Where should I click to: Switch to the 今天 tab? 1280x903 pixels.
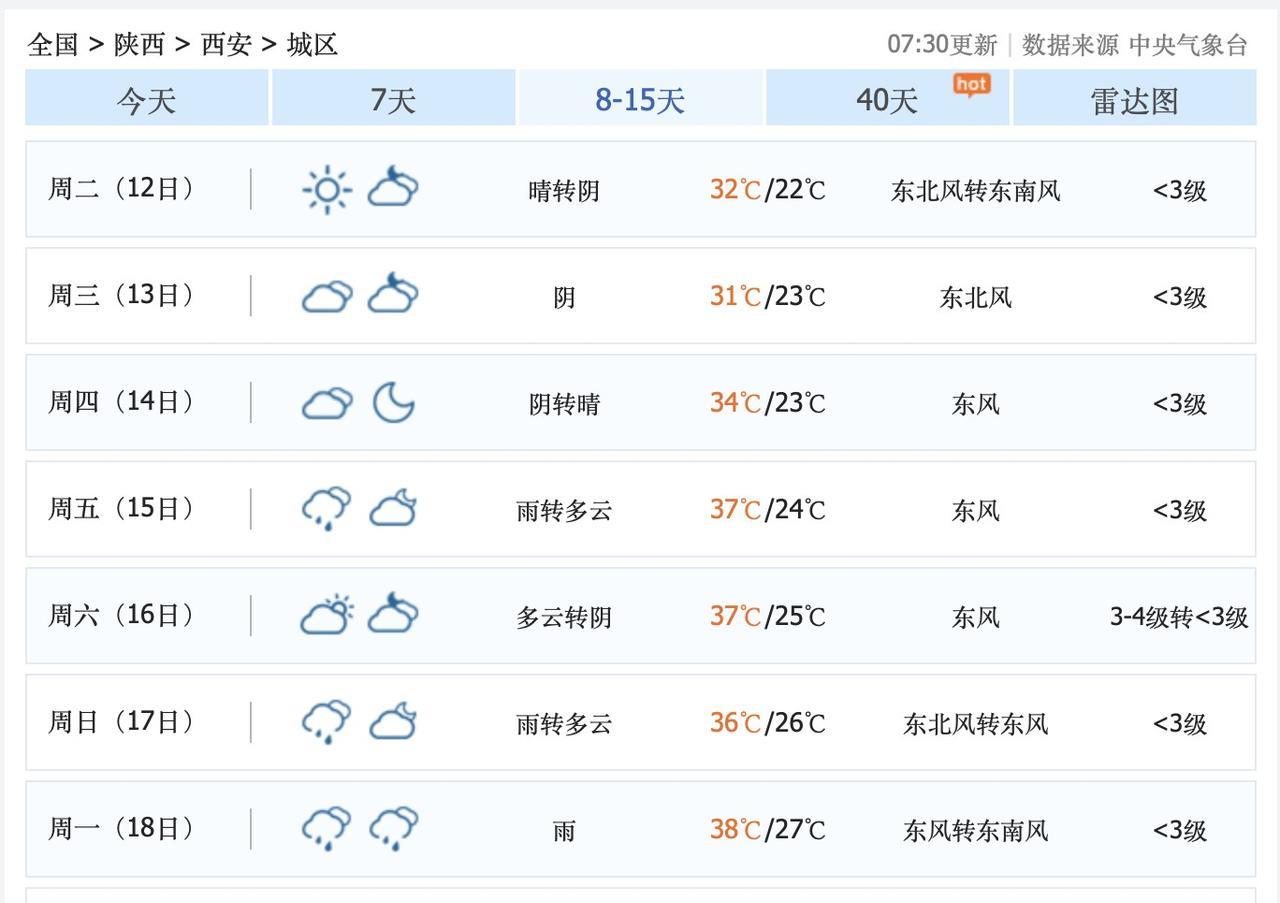pyautogui.click(x=146, y=99)
